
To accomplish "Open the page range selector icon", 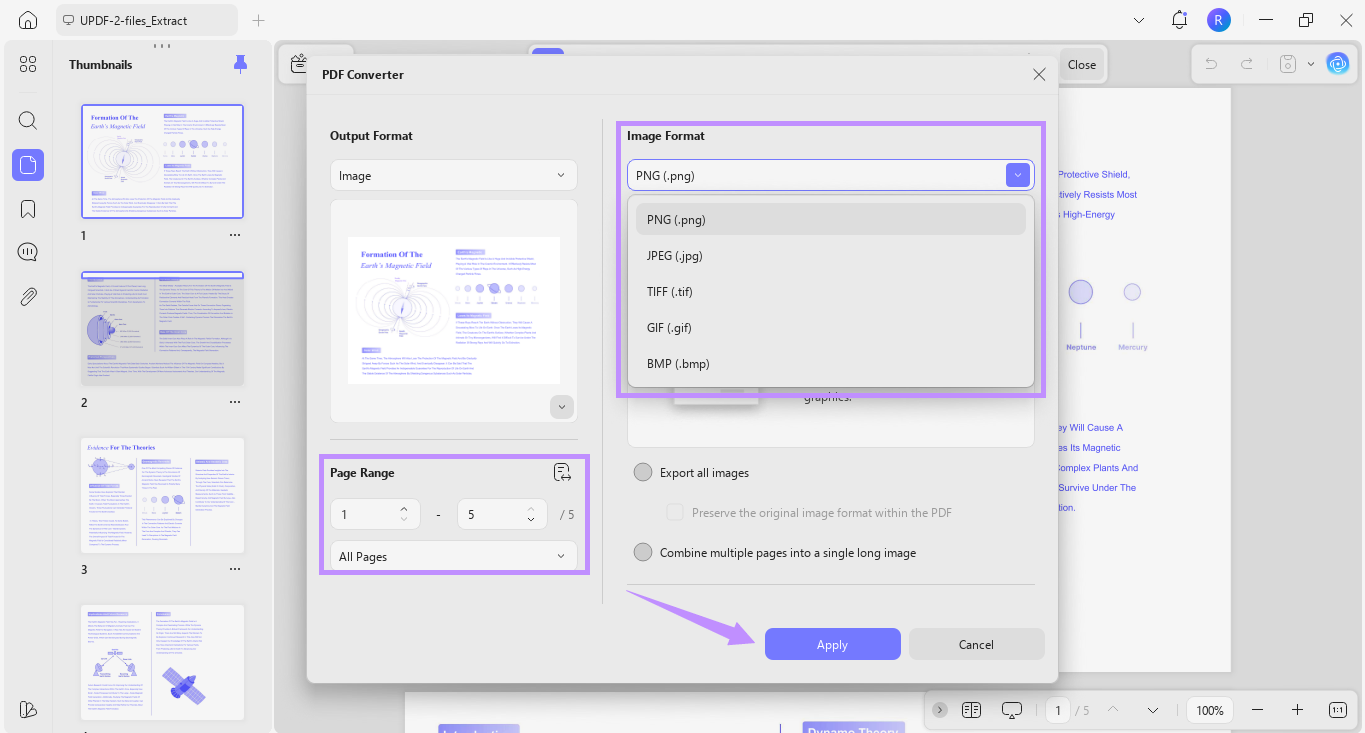I will point(562,471).
